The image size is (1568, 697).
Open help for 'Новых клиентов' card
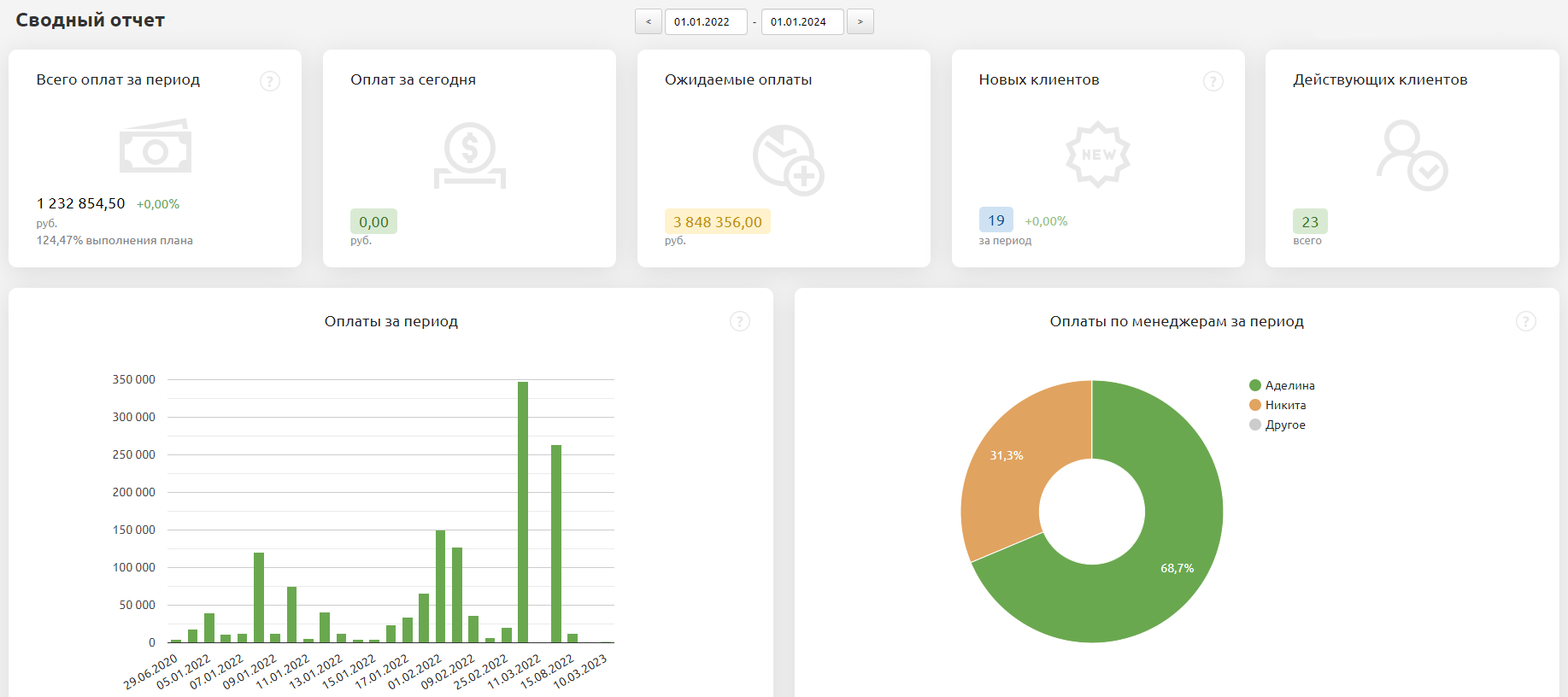click(x=1213, y=81)
